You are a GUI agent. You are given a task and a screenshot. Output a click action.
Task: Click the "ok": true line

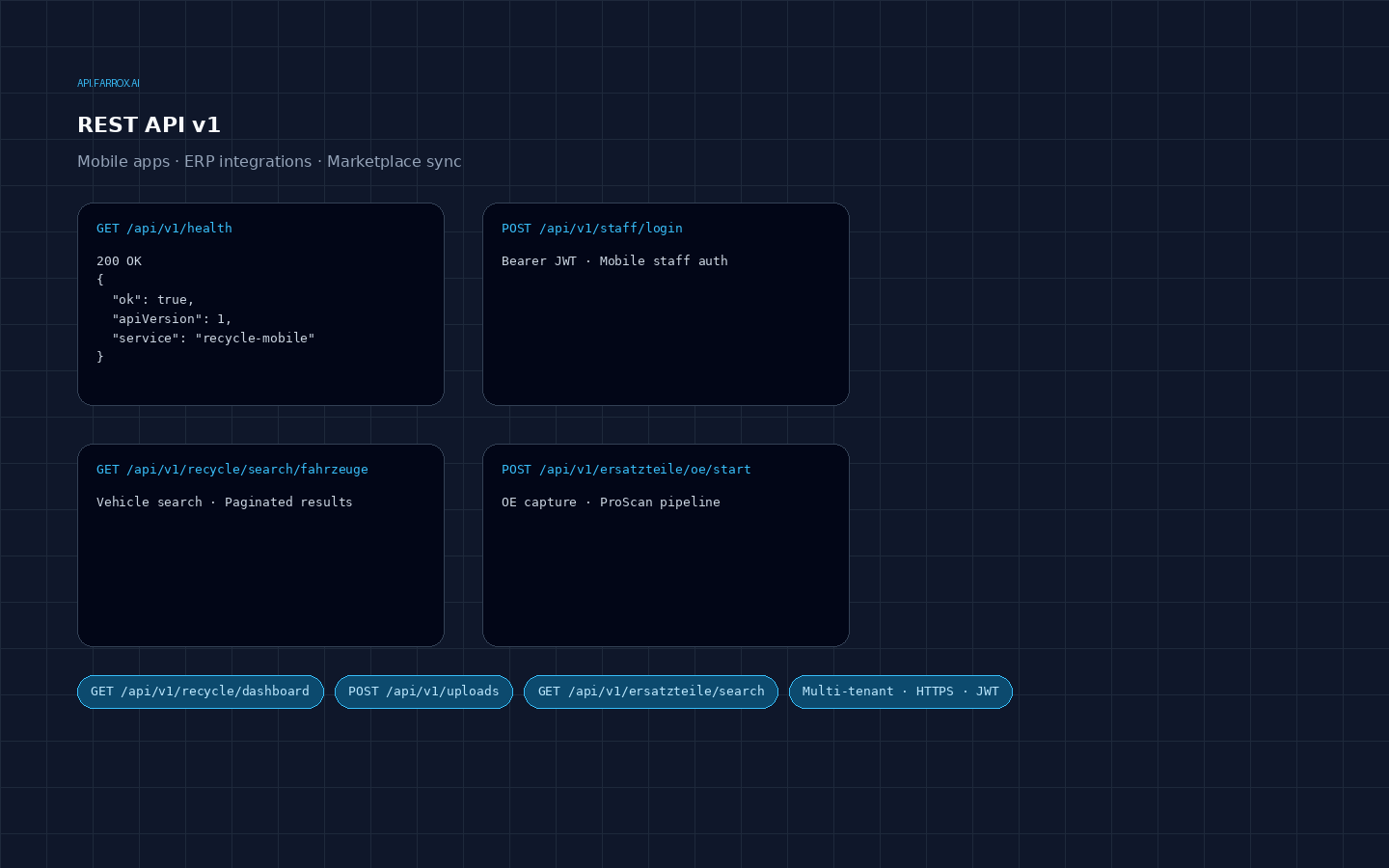tap(153, 300)
